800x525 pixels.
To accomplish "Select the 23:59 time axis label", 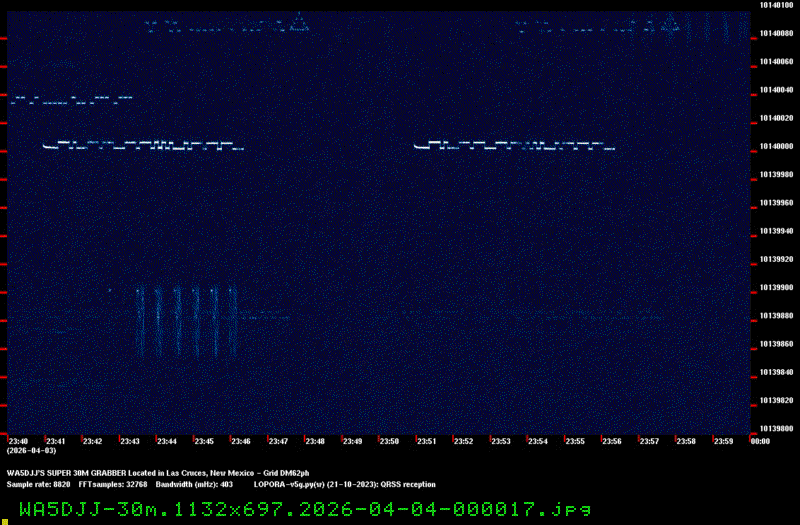I will pyautogui.click(x=723, y=441).
